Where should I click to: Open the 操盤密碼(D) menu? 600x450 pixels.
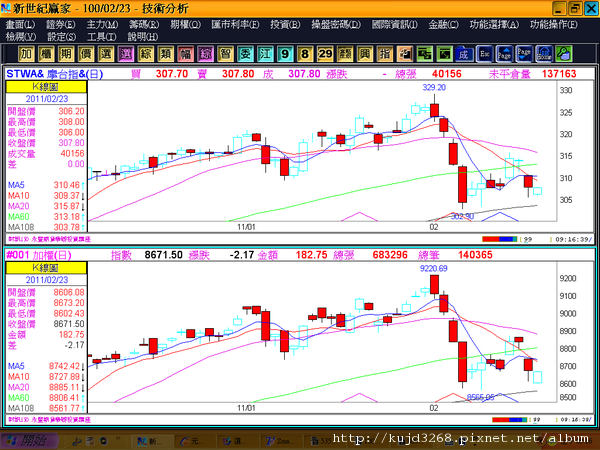point(336,24)
